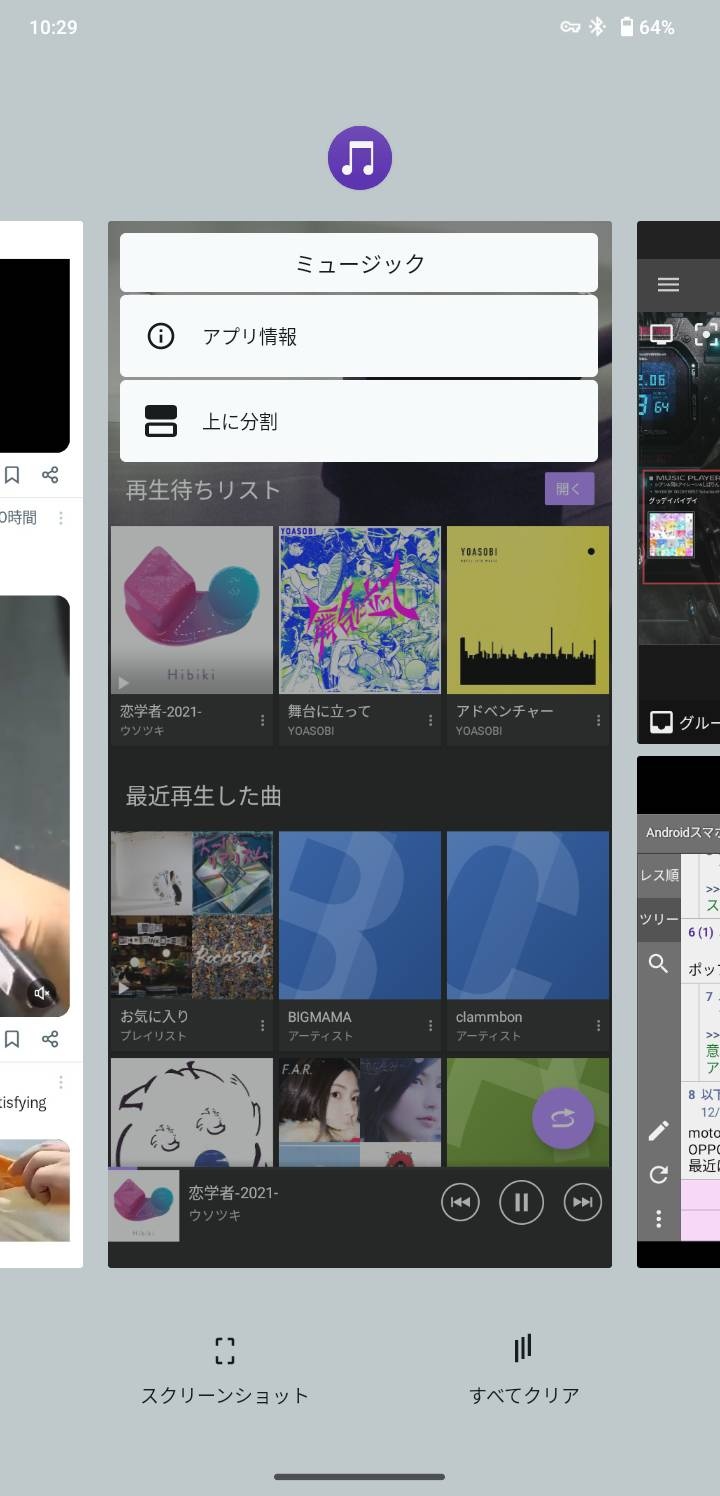Open overflow menu for BIGMAMA artist
The height and width of the screenshot is (1496, 720).
(431, 1026)
